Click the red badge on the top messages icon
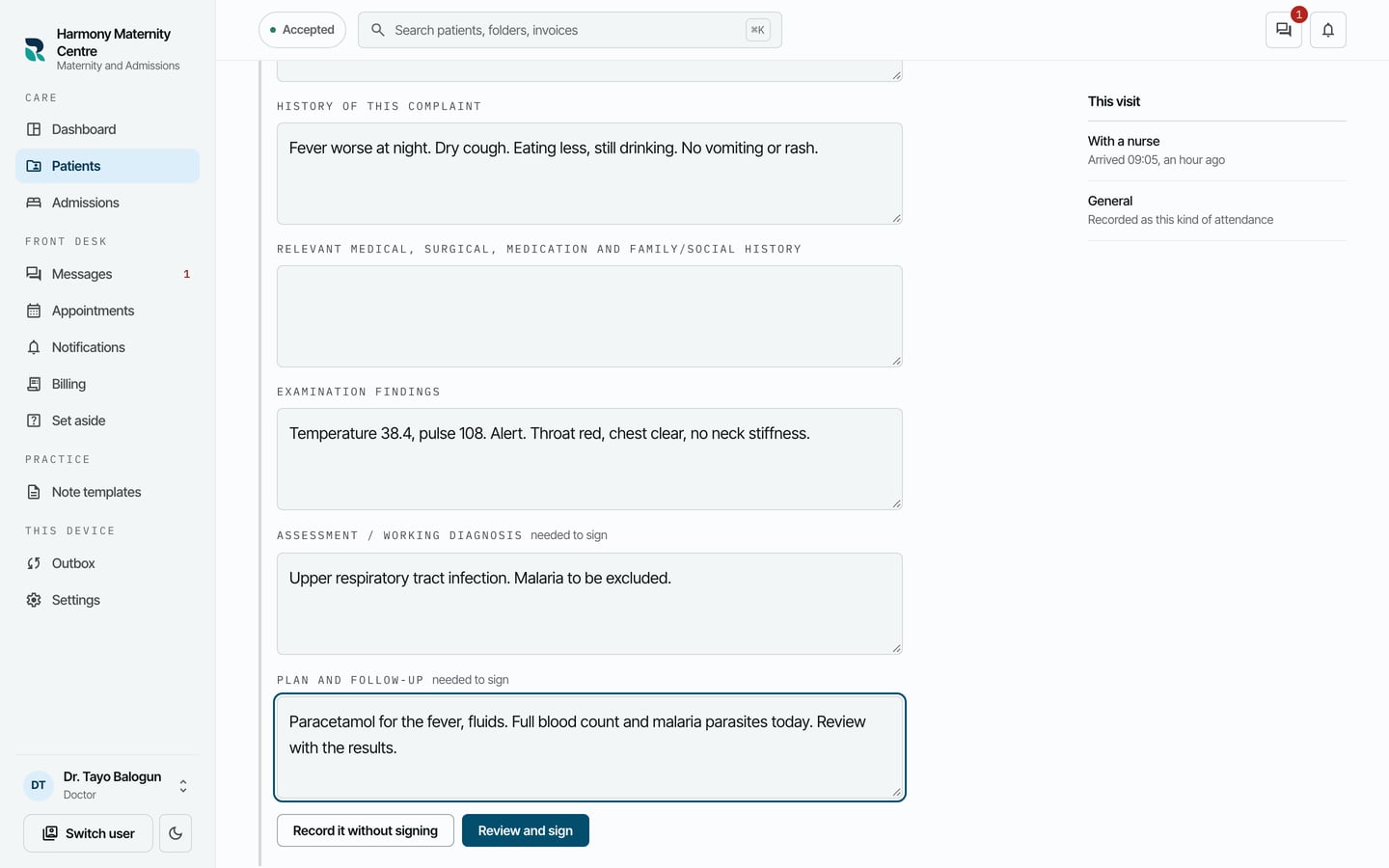 (x=1299, y=14)
